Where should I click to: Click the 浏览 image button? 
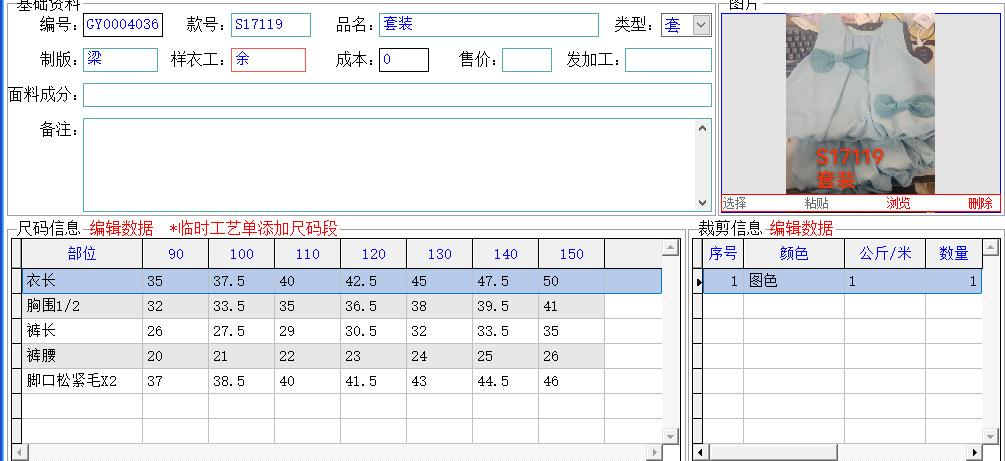[x=898, y=203]
